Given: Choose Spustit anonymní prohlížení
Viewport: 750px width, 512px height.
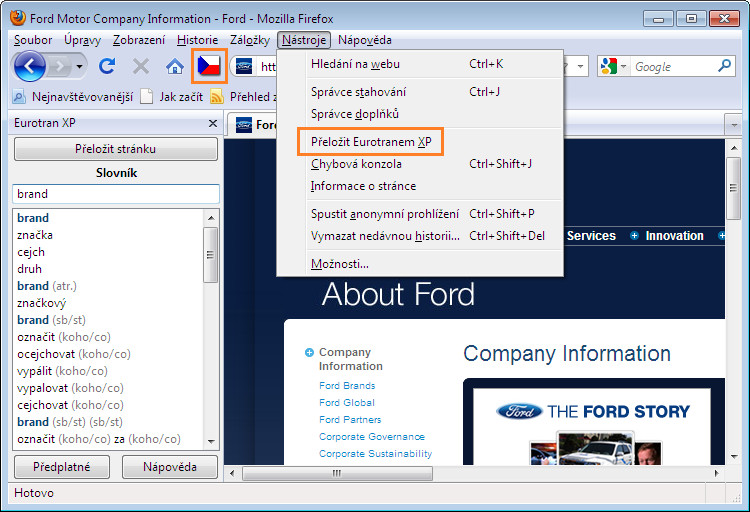Looking at the screenshot, I should pos(419,213).
